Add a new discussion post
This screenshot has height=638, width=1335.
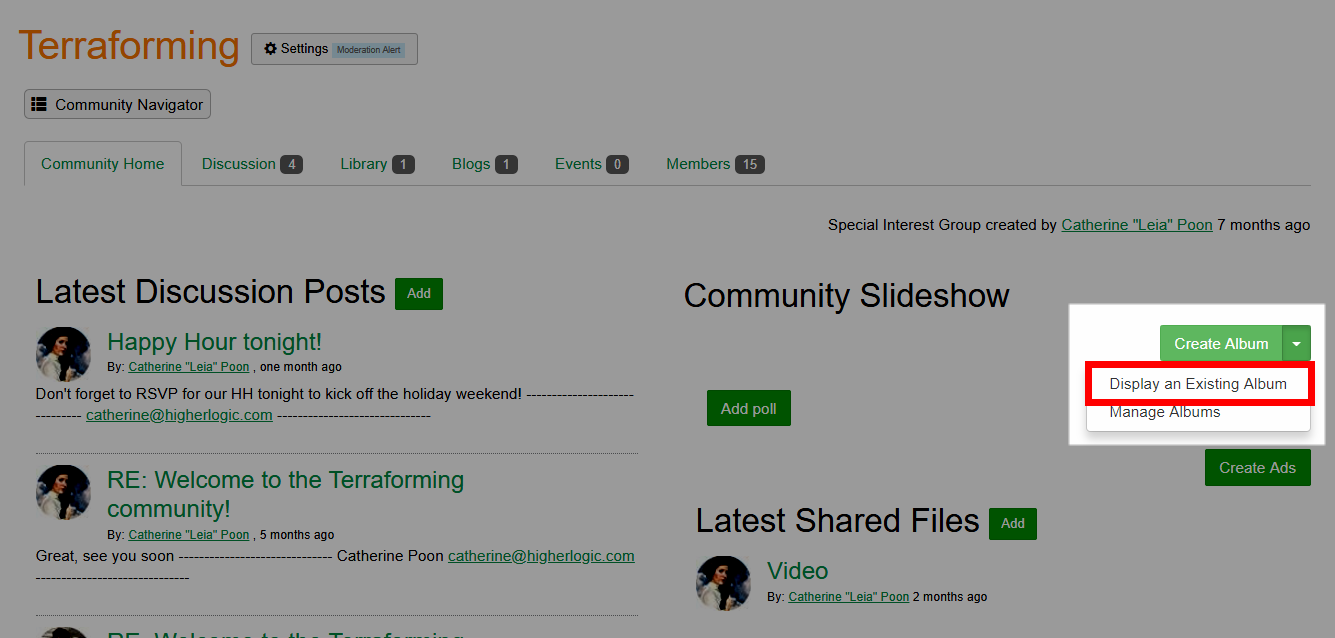point(419,294)
